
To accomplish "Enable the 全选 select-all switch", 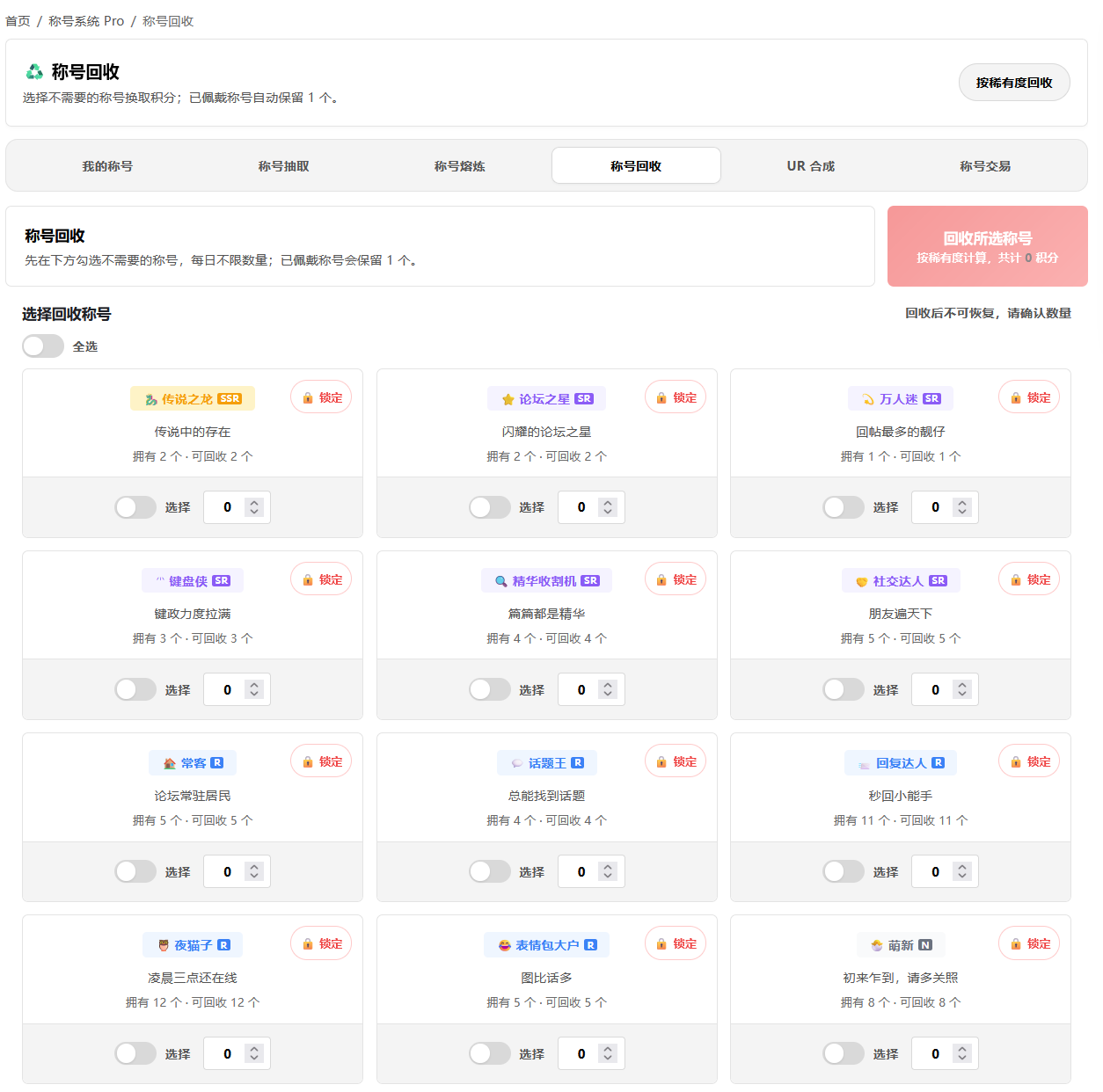I will (x=43, y=346).
